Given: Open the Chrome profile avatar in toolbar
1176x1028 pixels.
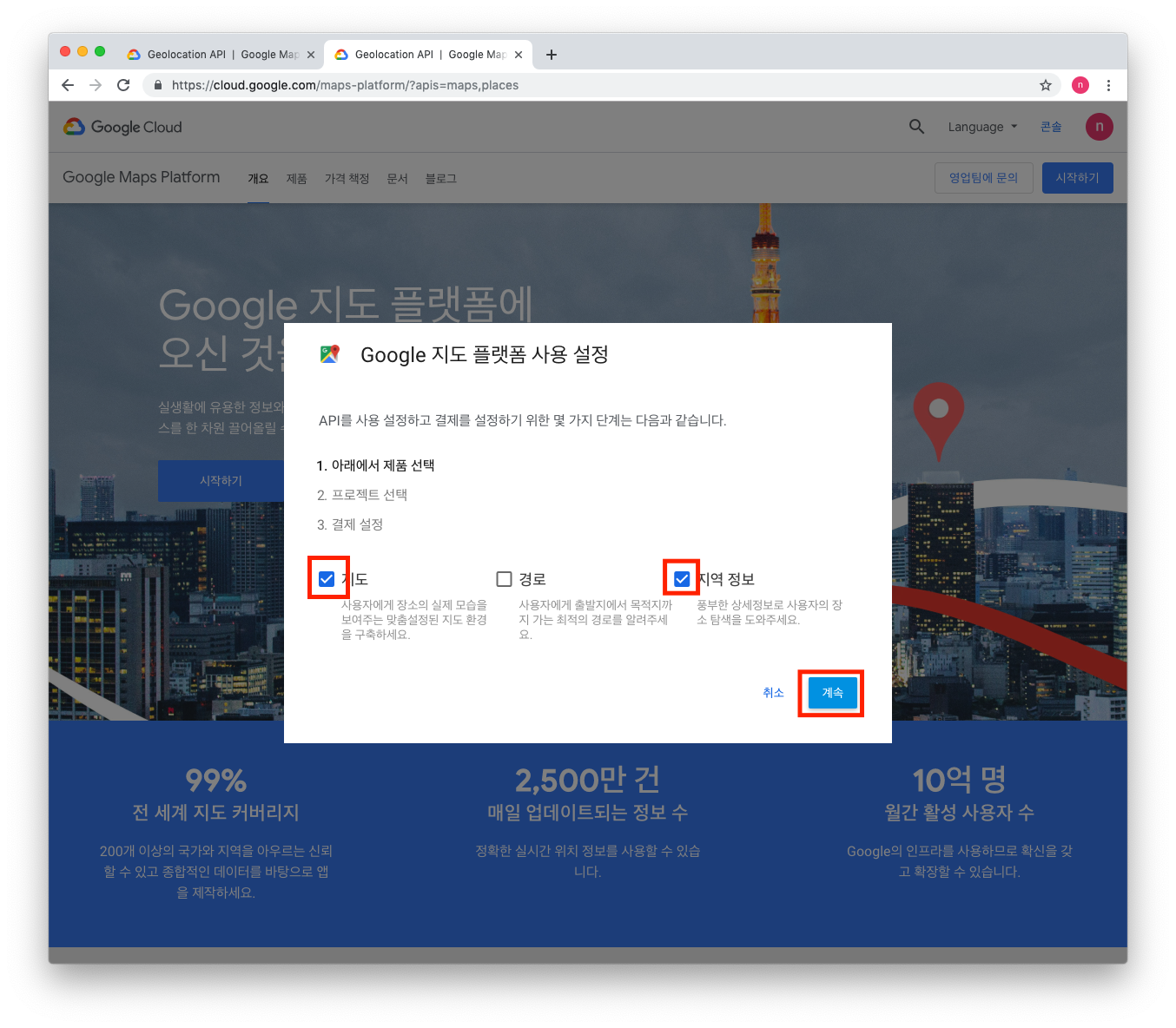Looking at the screenshot, I should [1080, 85].
